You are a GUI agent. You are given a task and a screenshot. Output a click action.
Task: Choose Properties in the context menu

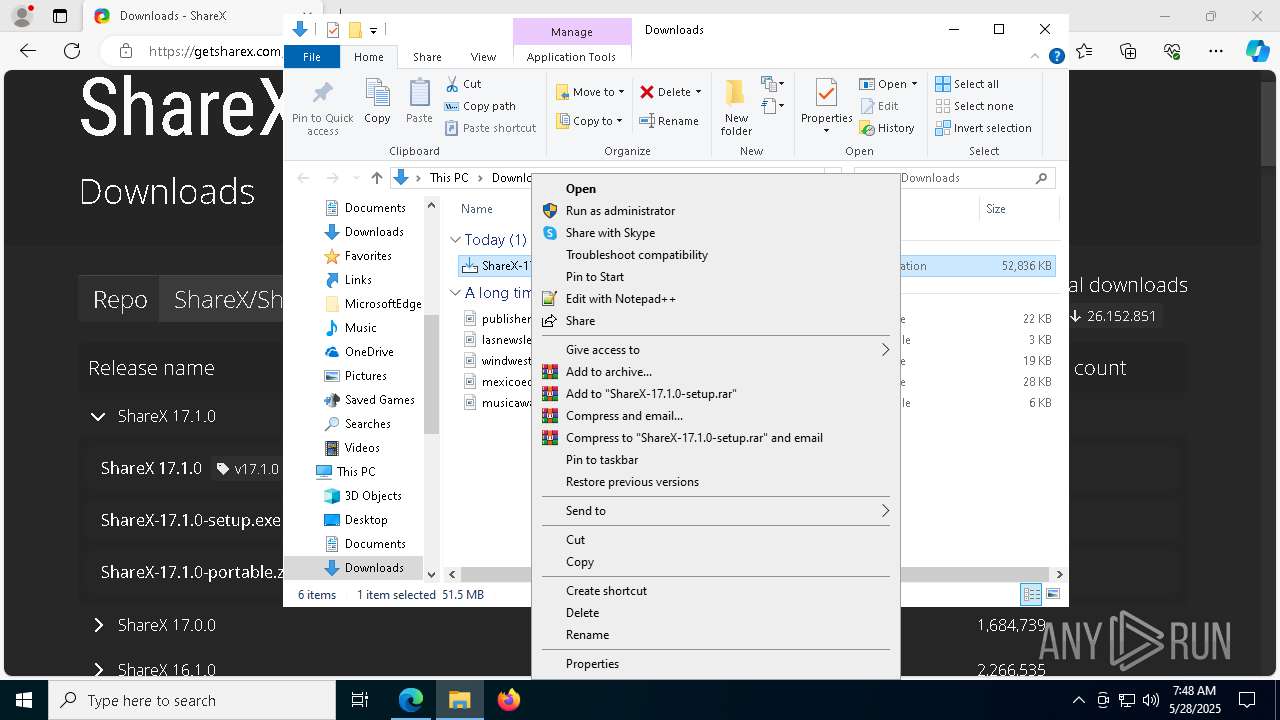click(x=592, y=664)
